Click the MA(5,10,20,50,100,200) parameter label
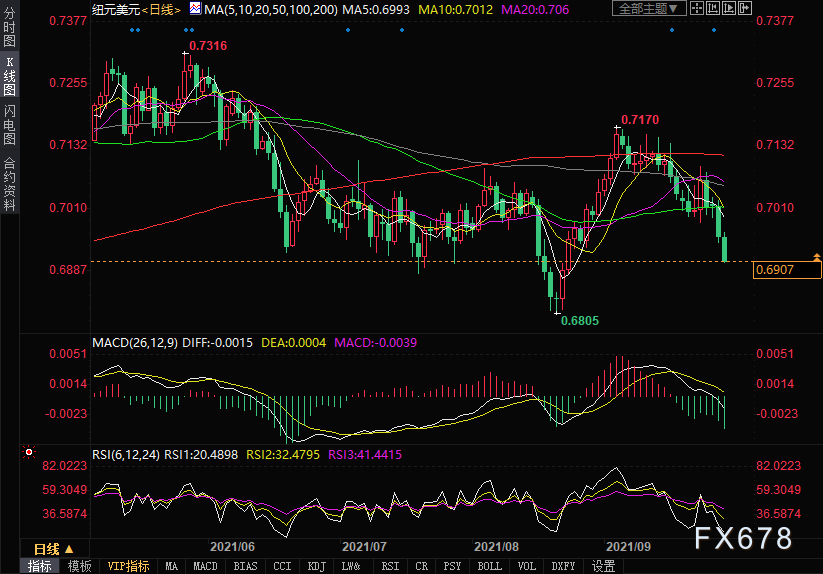The width and height of the screenshot is (823, 574). (271, 9)
